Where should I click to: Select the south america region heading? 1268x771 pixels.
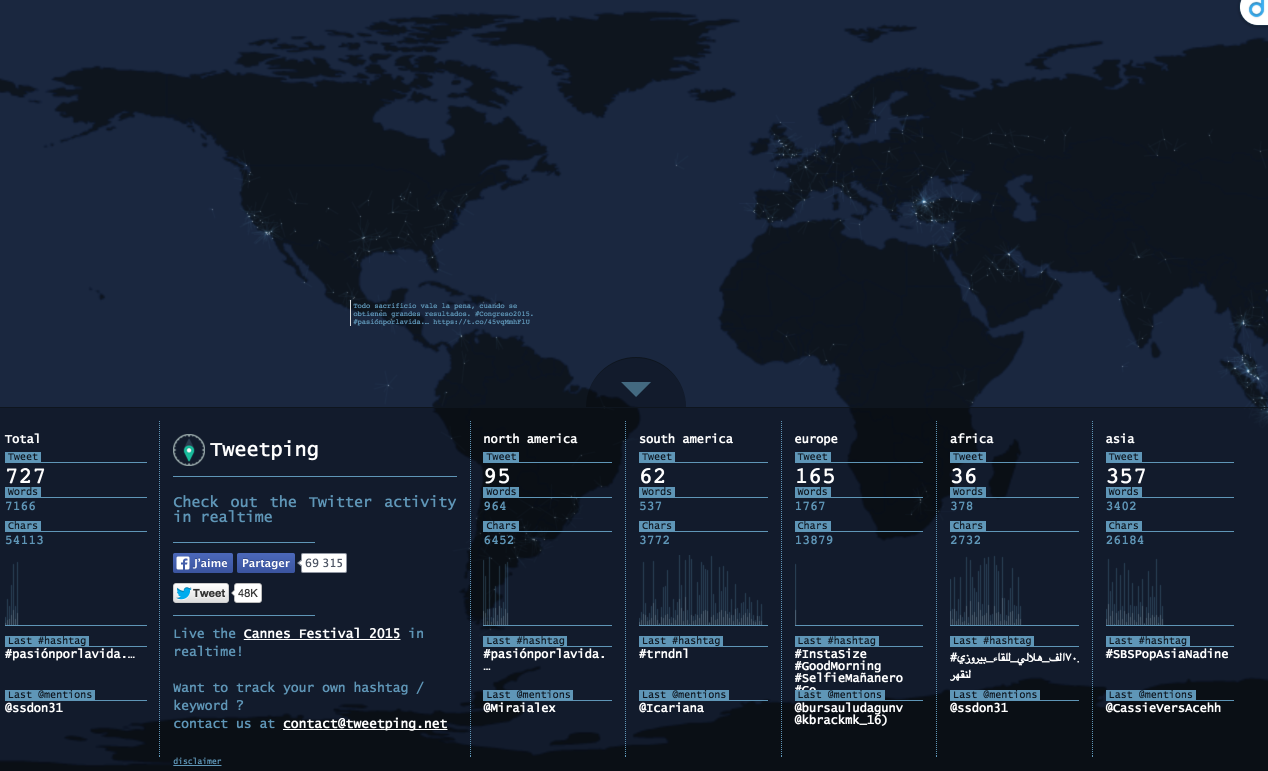click(x=686, y=439)
